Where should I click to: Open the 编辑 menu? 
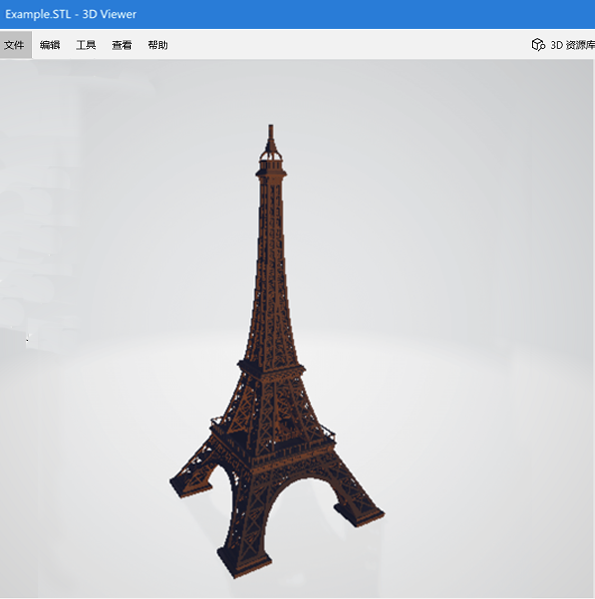pyautogui.click(x=50, y=45)
